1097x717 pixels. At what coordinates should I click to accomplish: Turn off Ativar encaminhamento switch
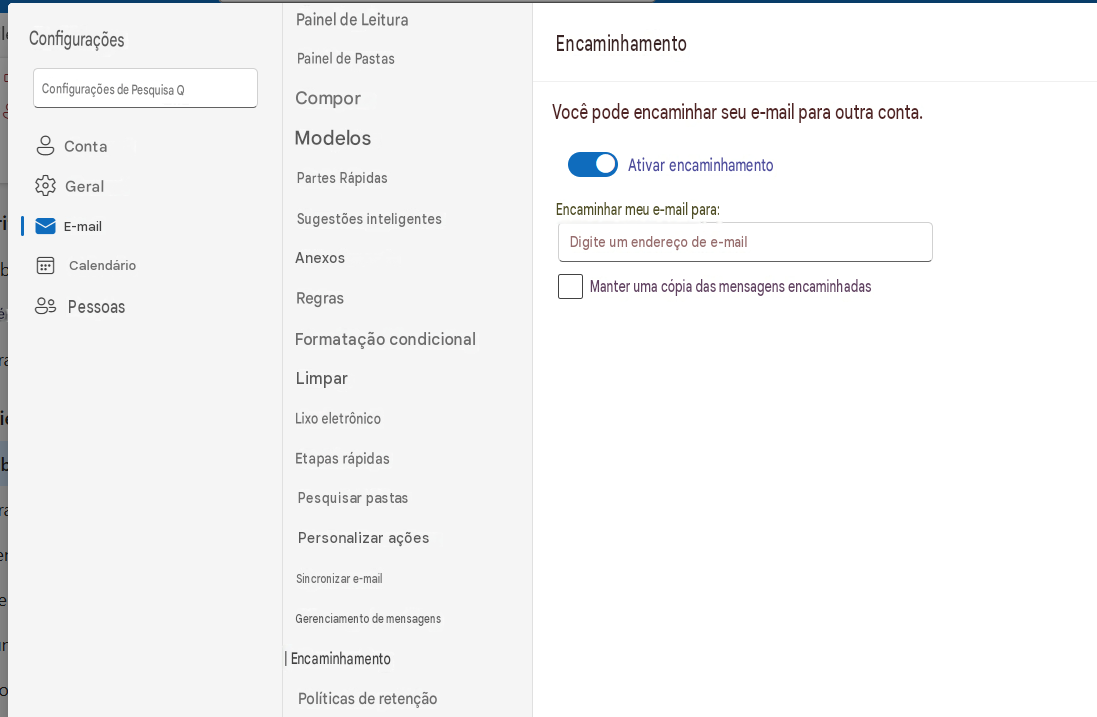593,164
